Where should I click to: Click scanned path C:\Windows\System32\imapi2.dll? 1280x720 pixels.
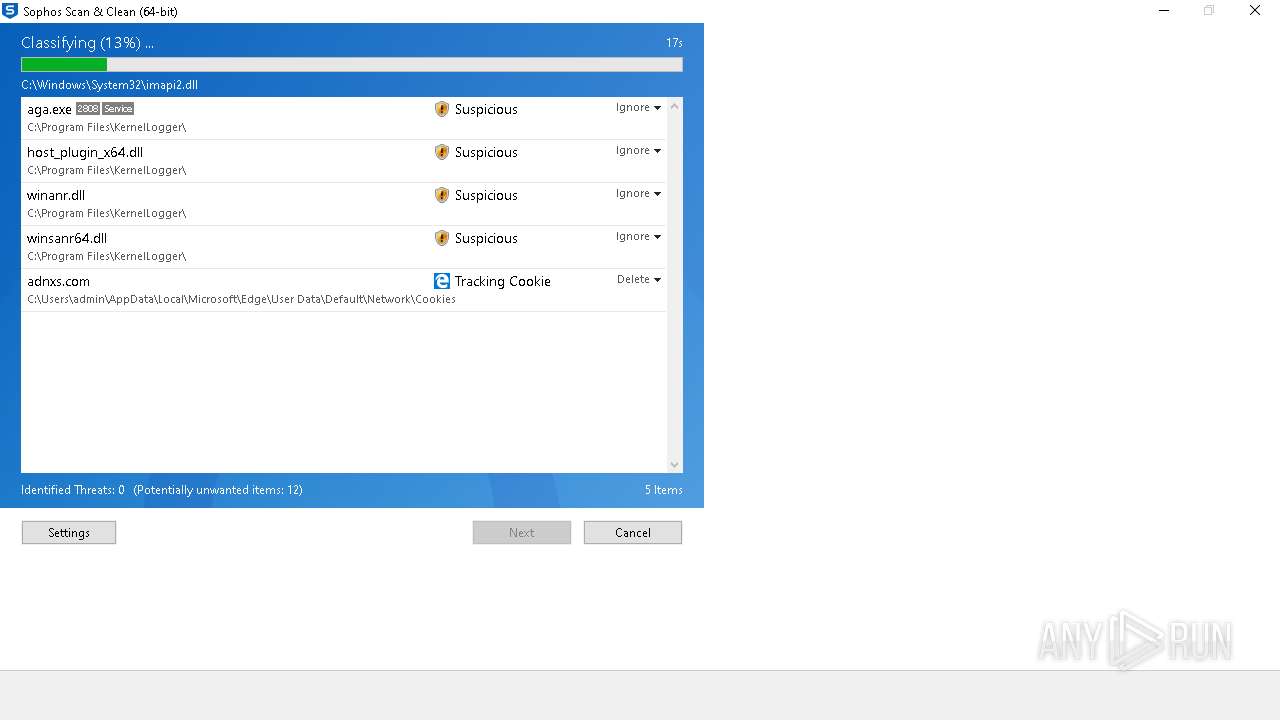[109, 85]
